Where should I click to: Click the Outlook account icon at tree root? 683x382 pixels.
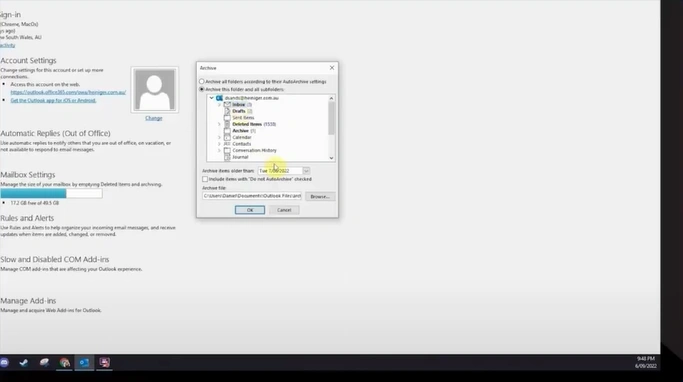(x=219, y=98)
